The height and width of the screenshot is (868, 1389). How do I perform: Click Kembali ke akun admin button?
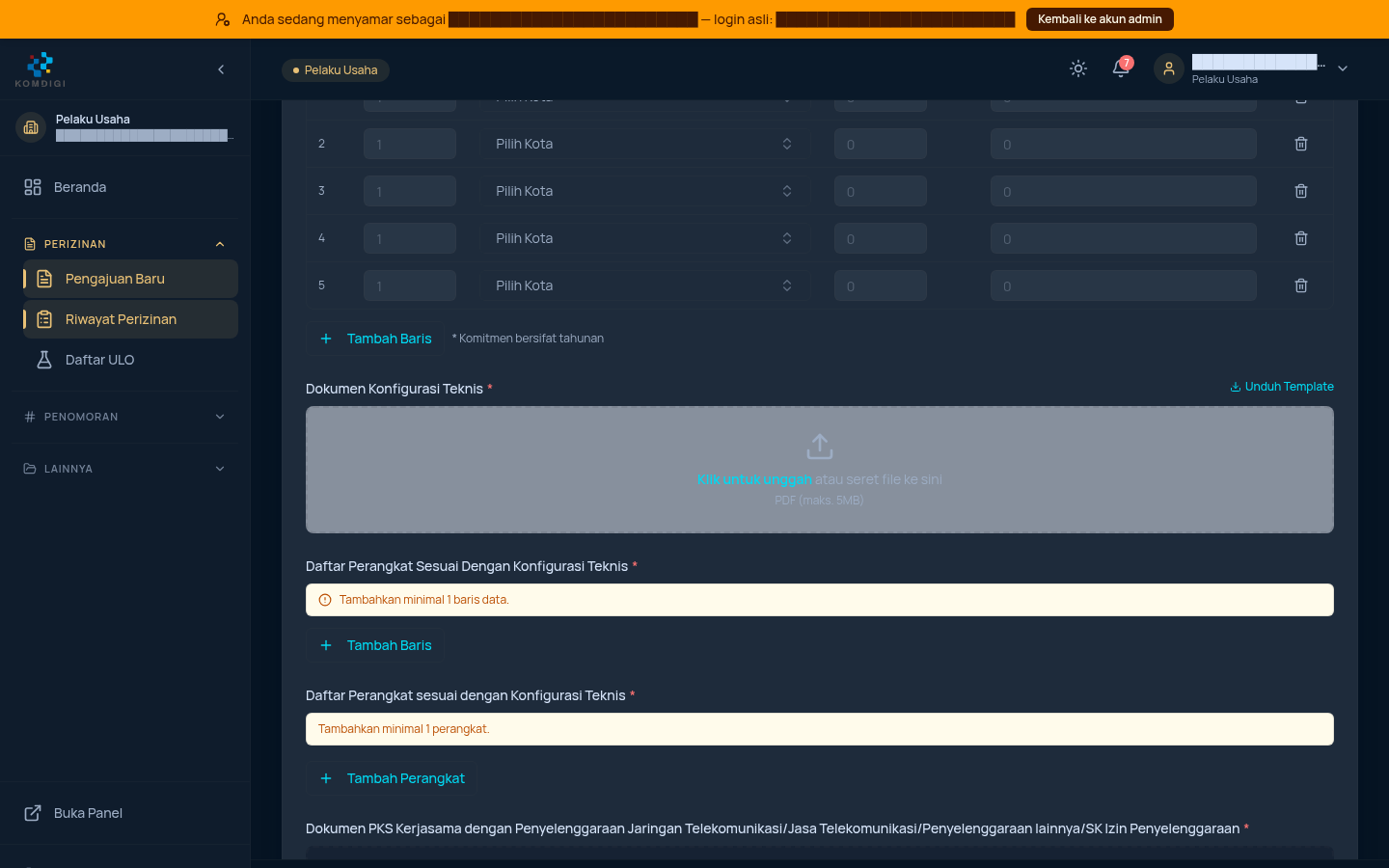tap(1100, 19)
